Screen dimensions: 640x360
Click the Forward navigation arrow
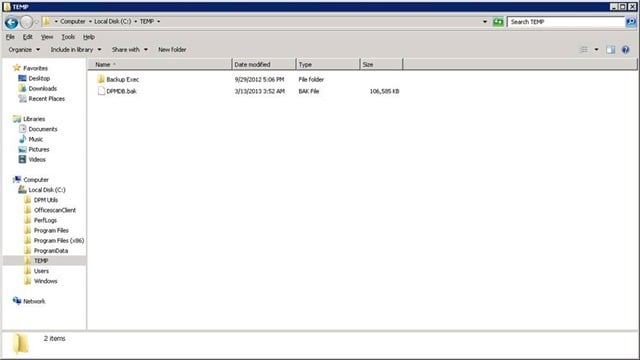(27, 22)
